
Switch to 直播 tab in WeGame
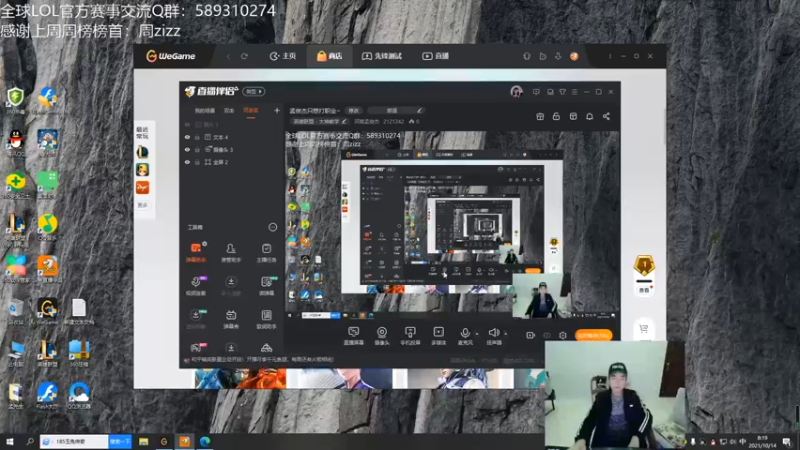pyautogui.click(x=435, y=56)
